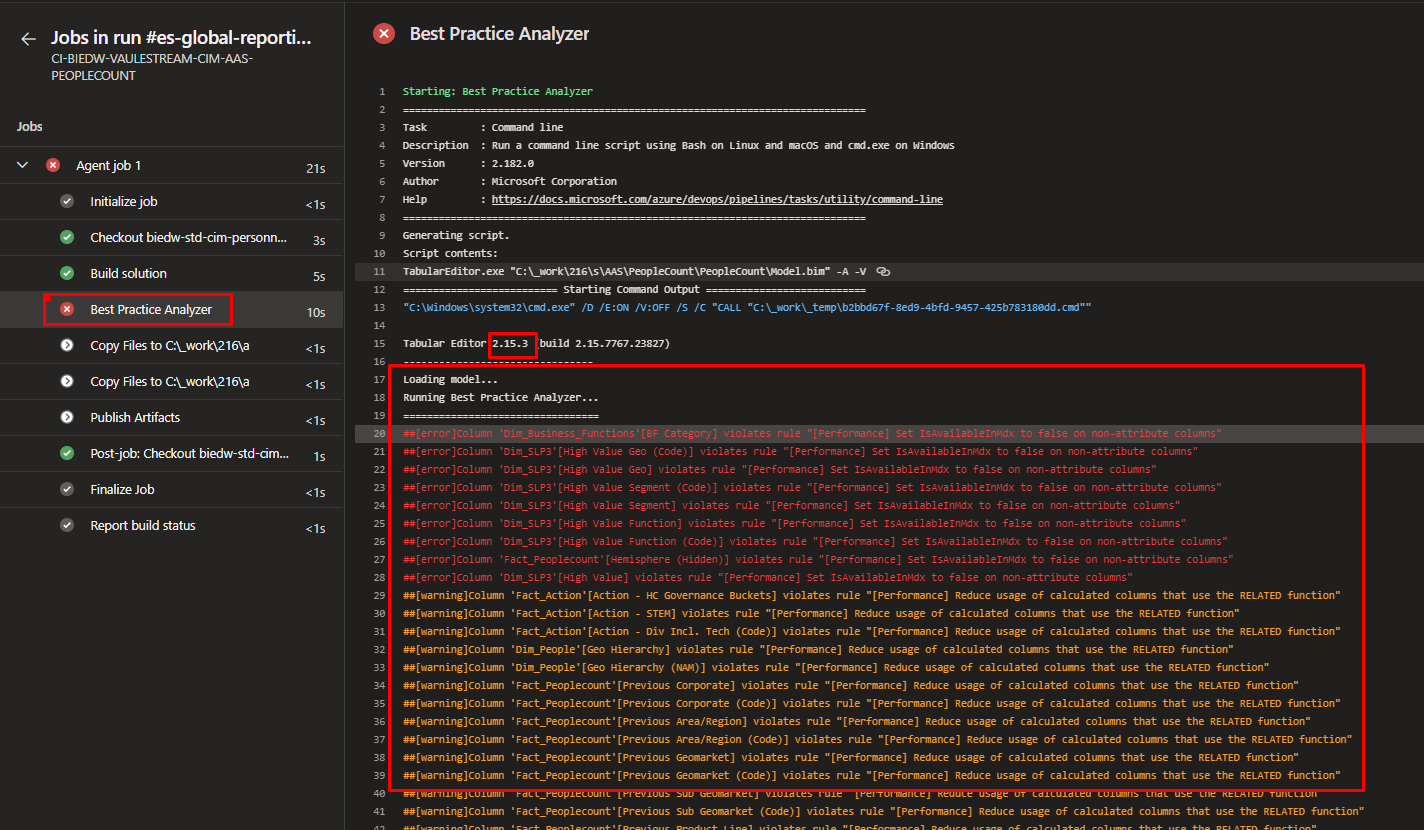This screenshot has width=1424, height=830.
Task: Click the back arrow to return to pipeline run
Action: click(x=27, y=39)
